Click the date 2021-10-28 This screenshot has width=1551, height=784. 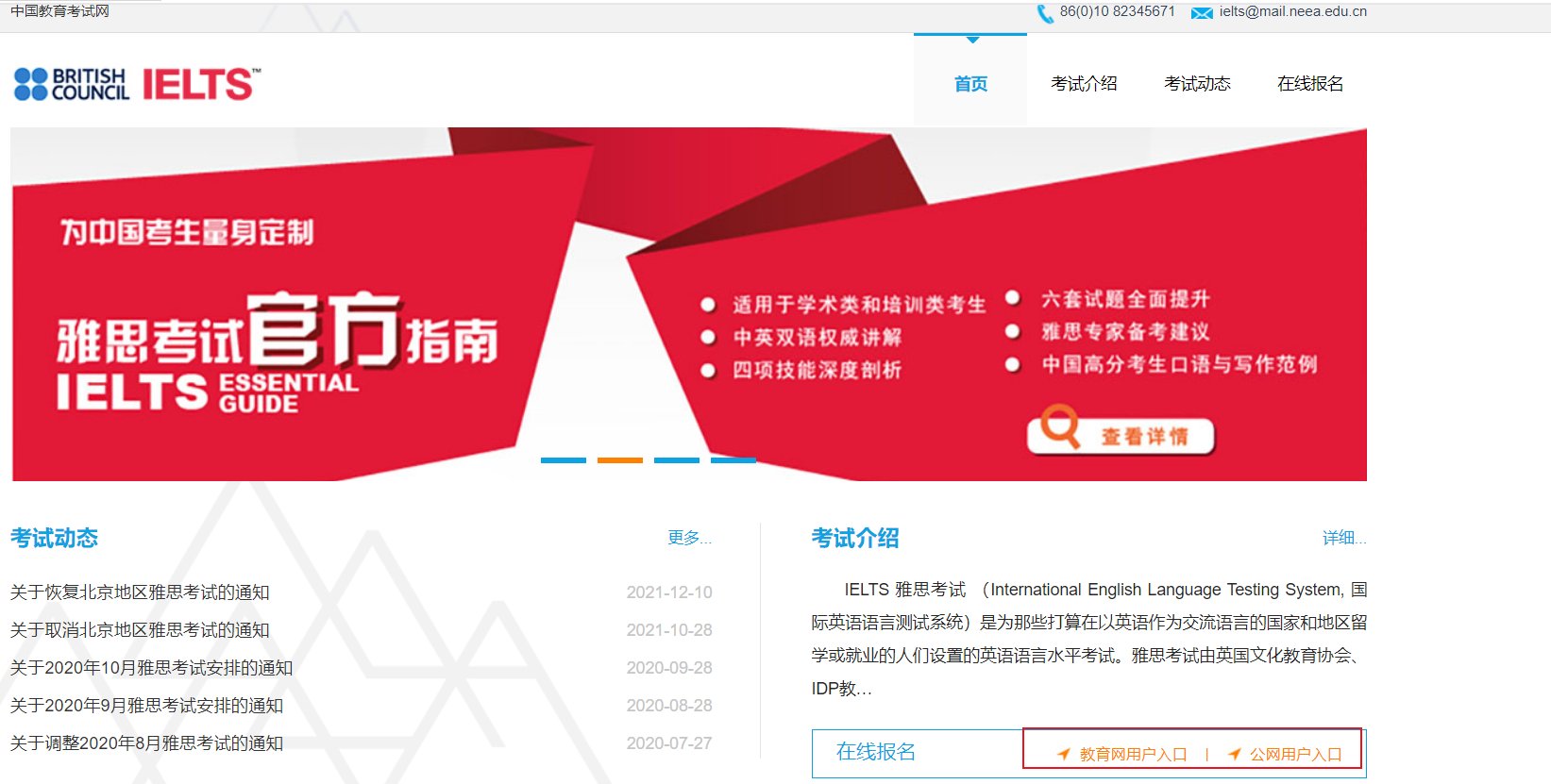tap(669, 630)
